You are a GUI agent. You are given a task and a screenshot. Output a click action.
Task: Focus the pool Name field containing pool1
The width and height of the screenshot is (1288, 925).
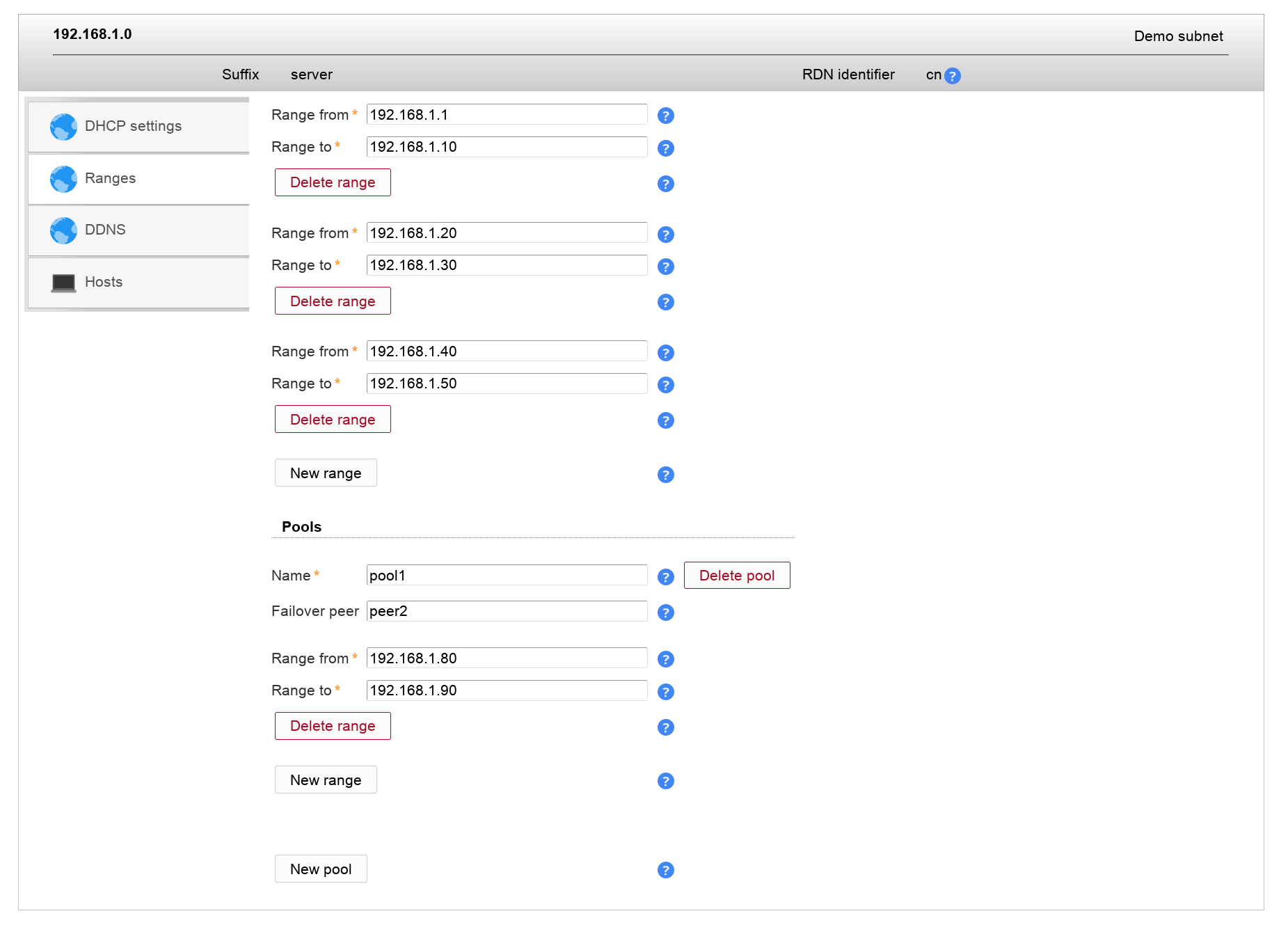(507, 576)
